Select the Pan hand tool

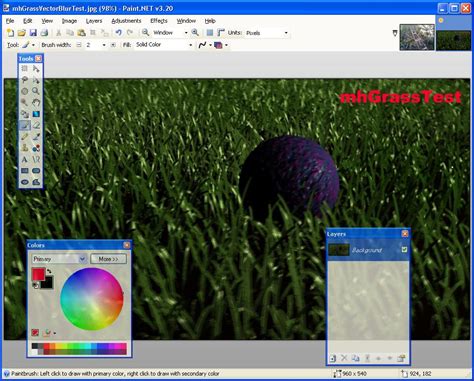pos(36,102)
